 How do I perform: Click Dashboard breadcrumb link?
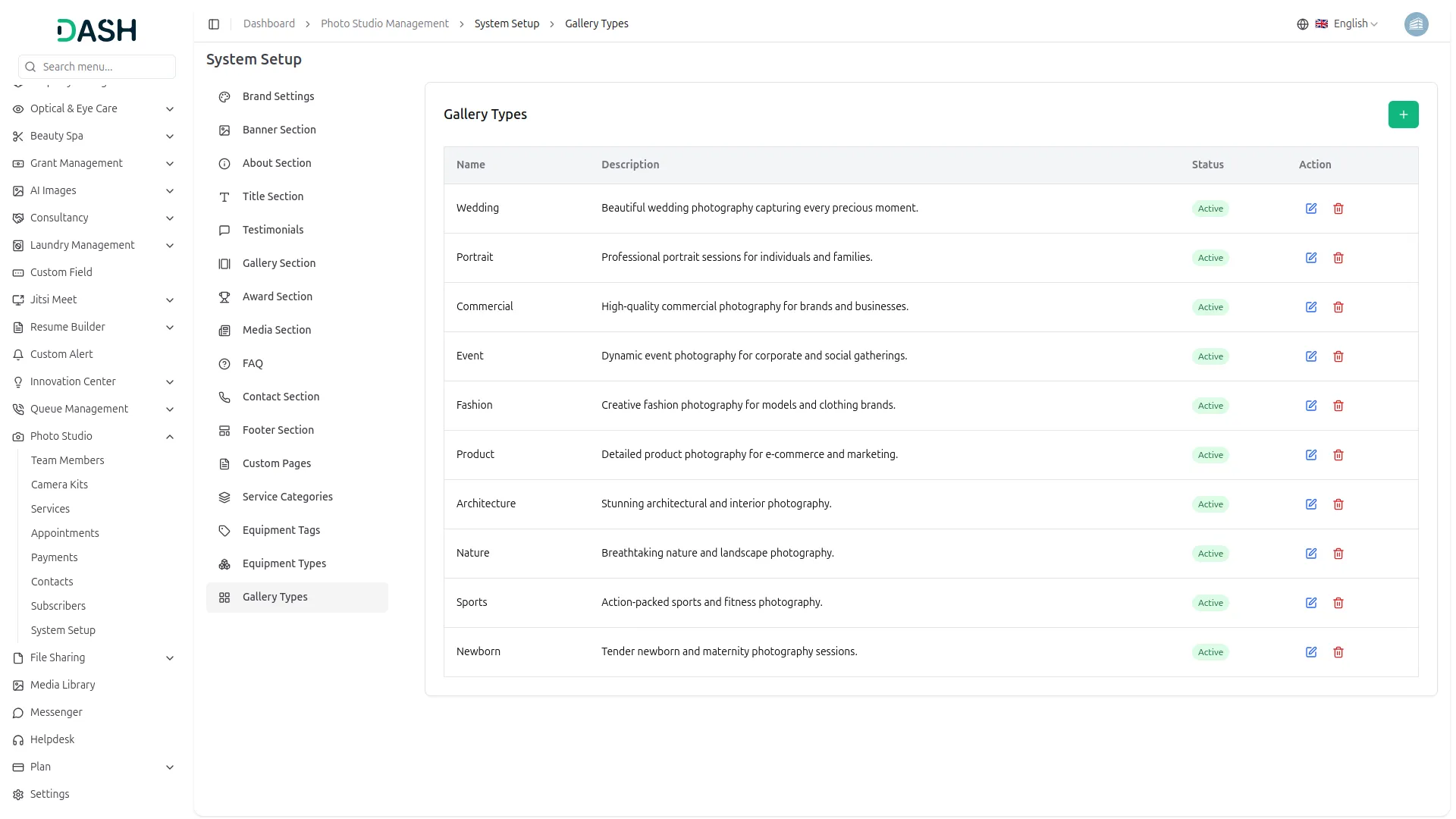(x=268, y=24)
